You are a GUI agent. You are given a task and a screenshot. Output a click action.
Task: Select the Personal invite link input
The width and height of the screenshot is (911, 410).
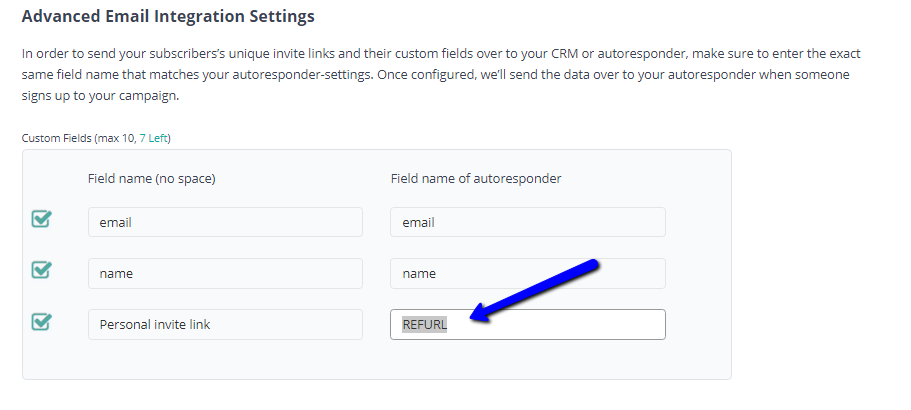pos(225,324)
